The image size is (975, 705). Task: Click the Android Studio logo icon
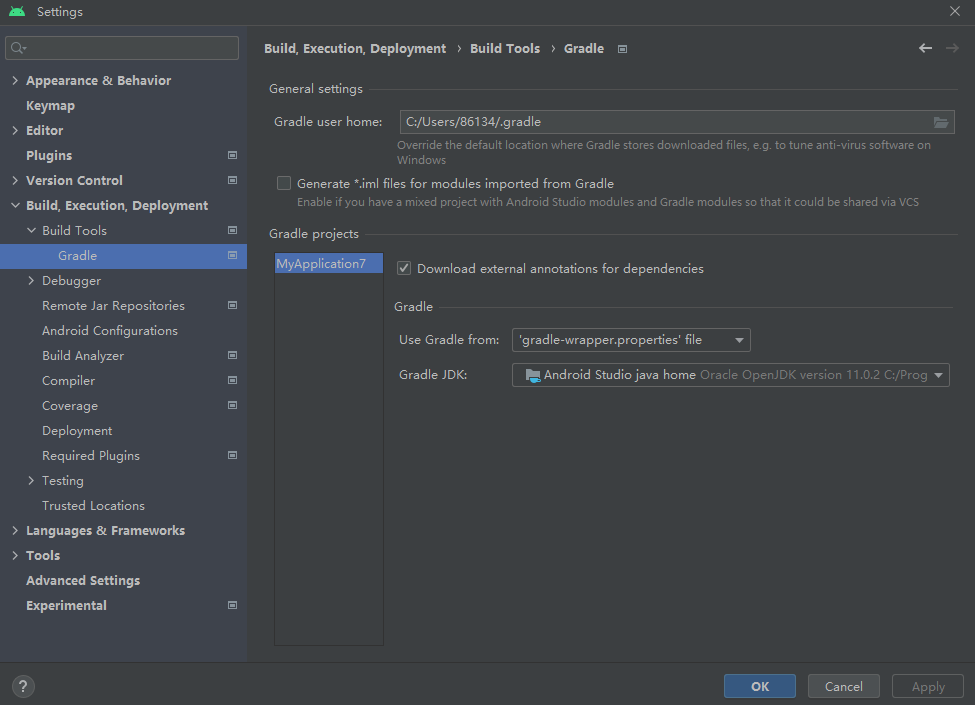[17, 11]
